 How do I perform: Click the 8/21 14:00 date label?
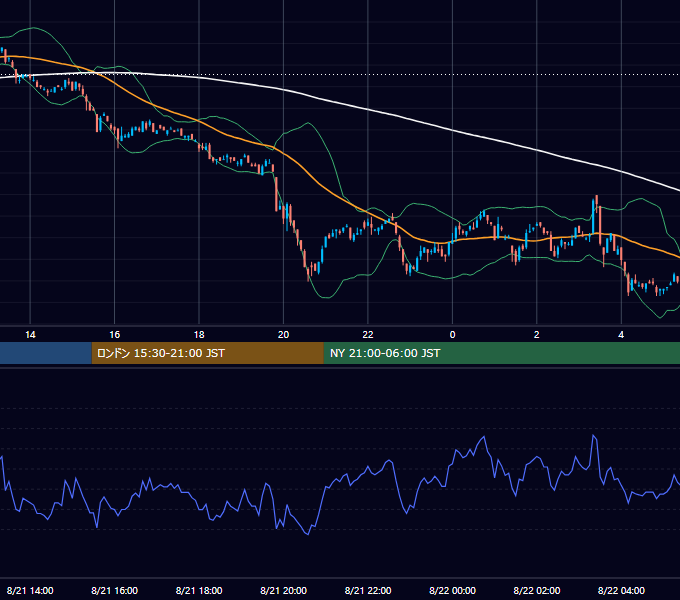30,590
